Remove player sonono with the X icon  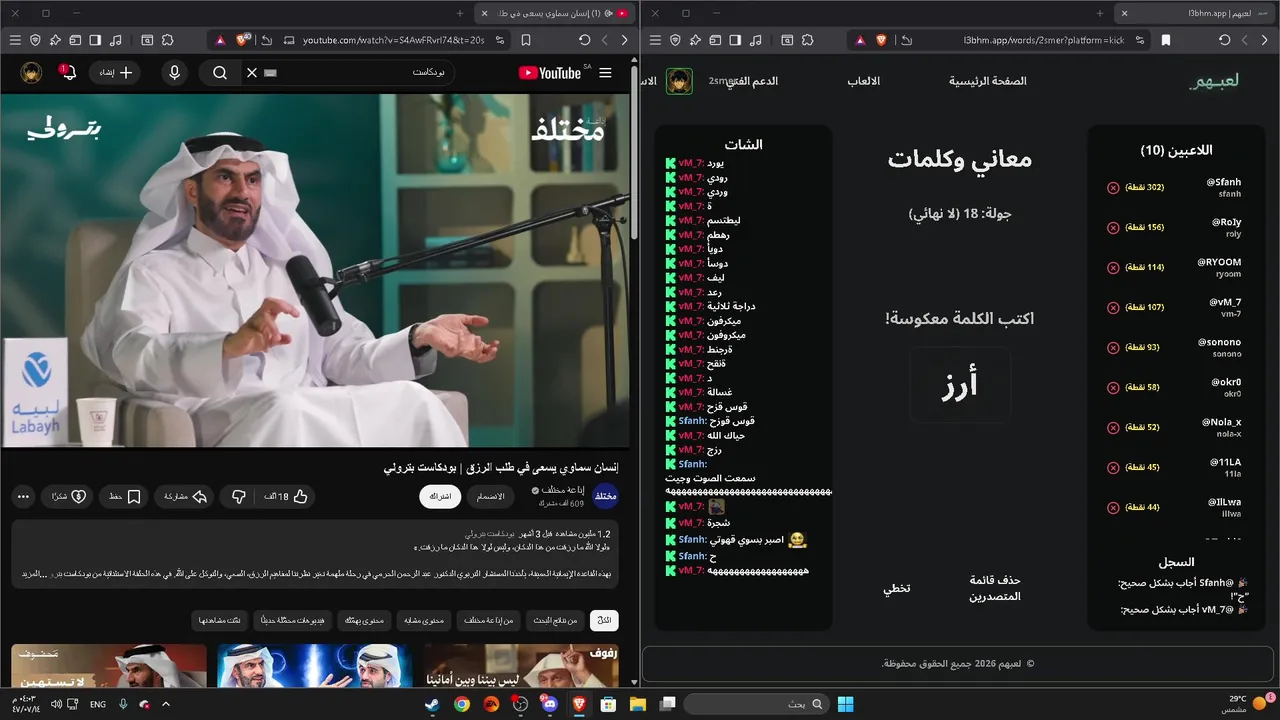click(1113, 348)
